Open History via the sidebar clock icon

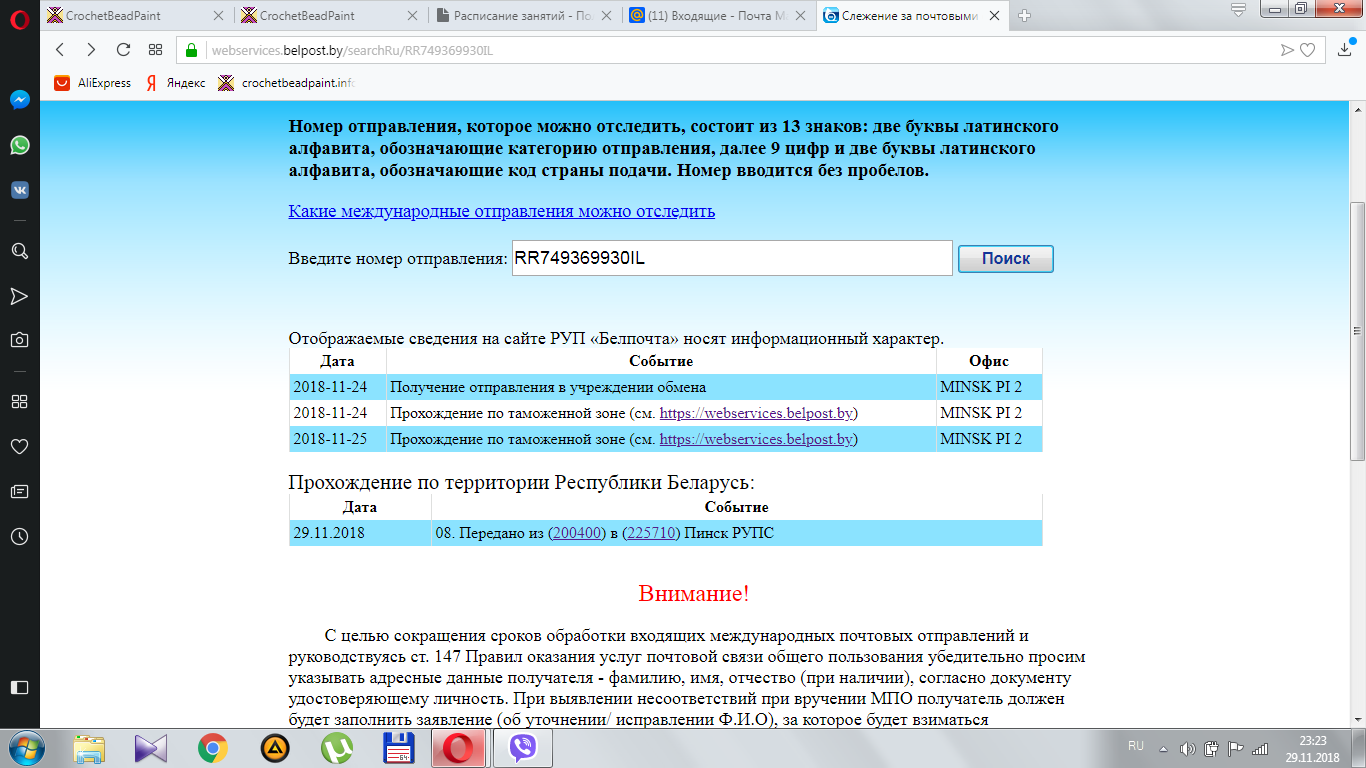point(19,537)
